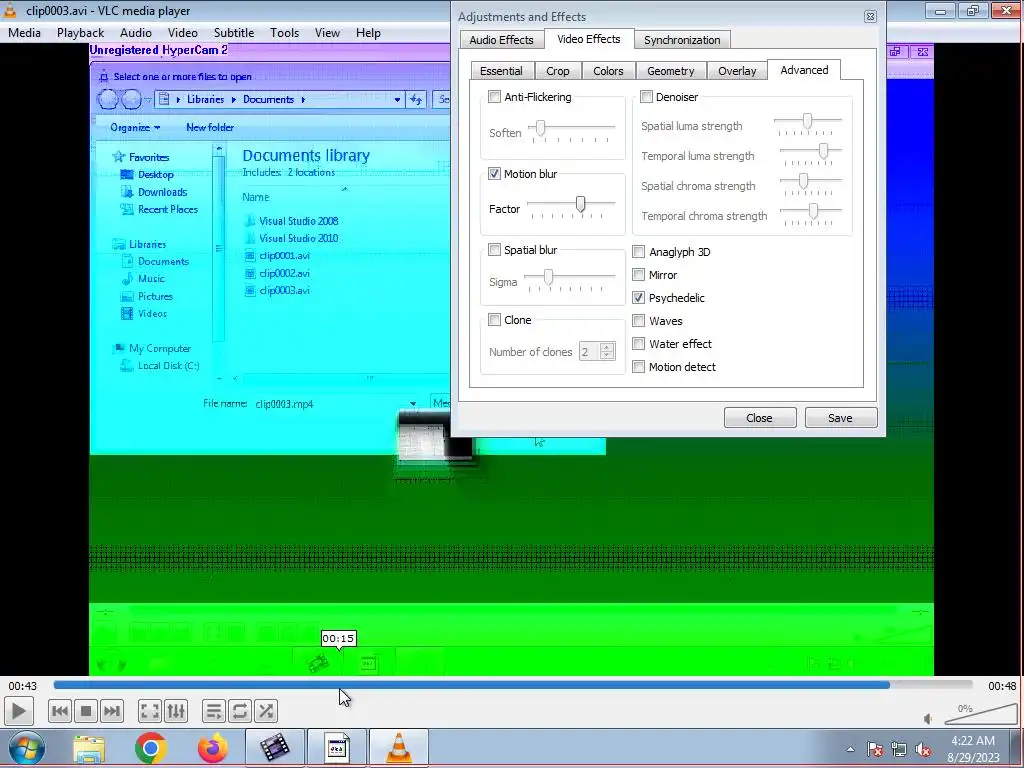This screenshot has width=1024, height=768.
Task: Switch to the VLC cone taskbar icon
Action: [398, 748]
